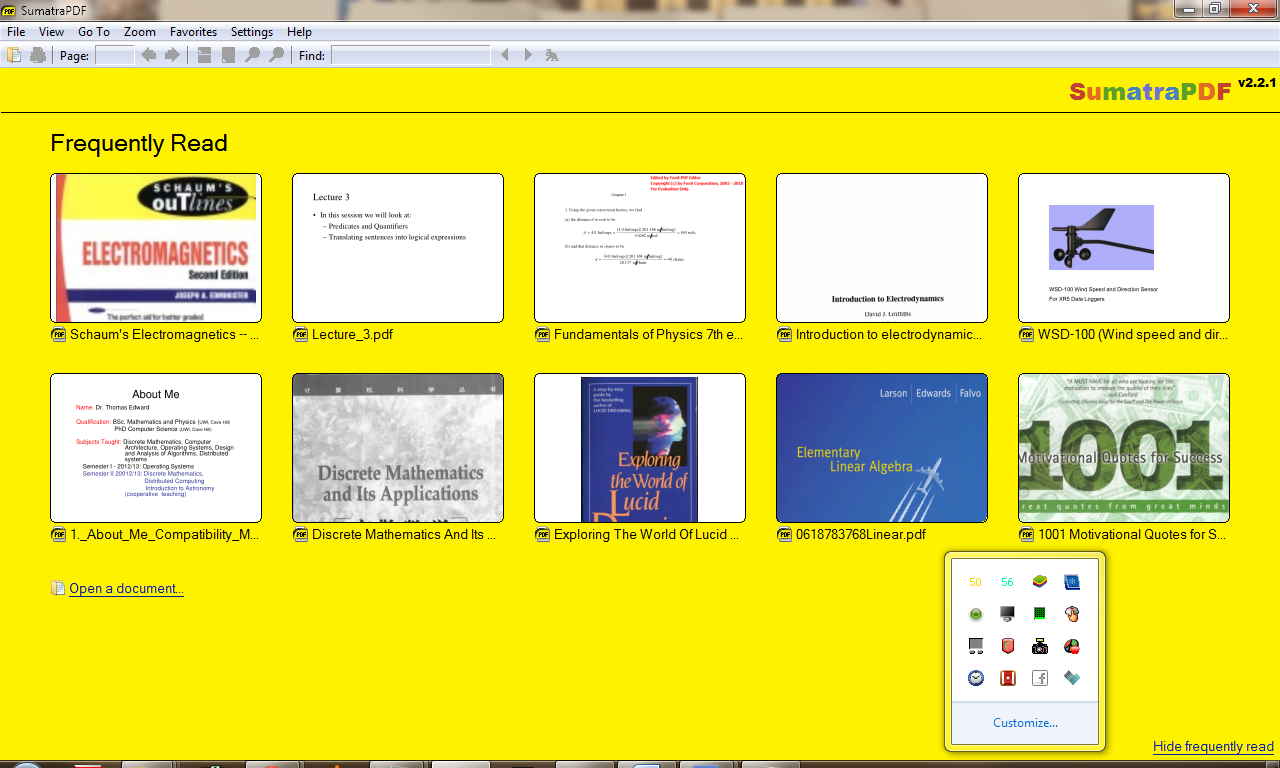1280x768 pixels.
Task: Open the Zoom menu
Action: [x=140, y=32]
